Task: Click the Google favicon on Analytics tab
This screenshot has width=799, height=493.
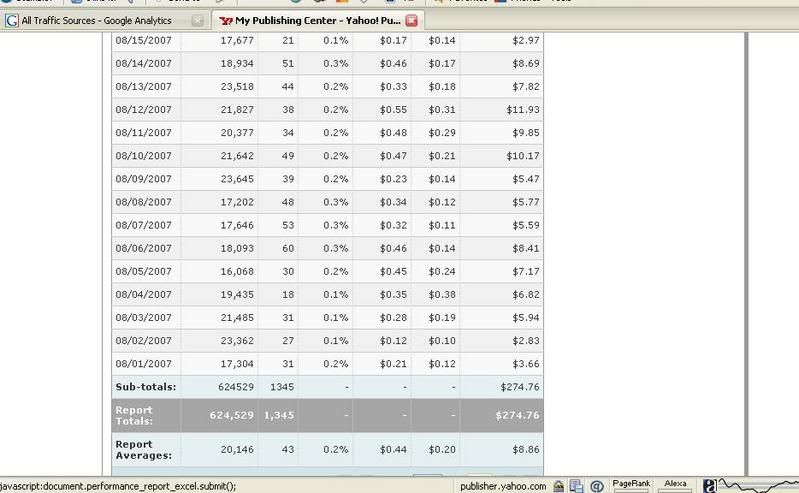Action: click(x=12, y=21)
